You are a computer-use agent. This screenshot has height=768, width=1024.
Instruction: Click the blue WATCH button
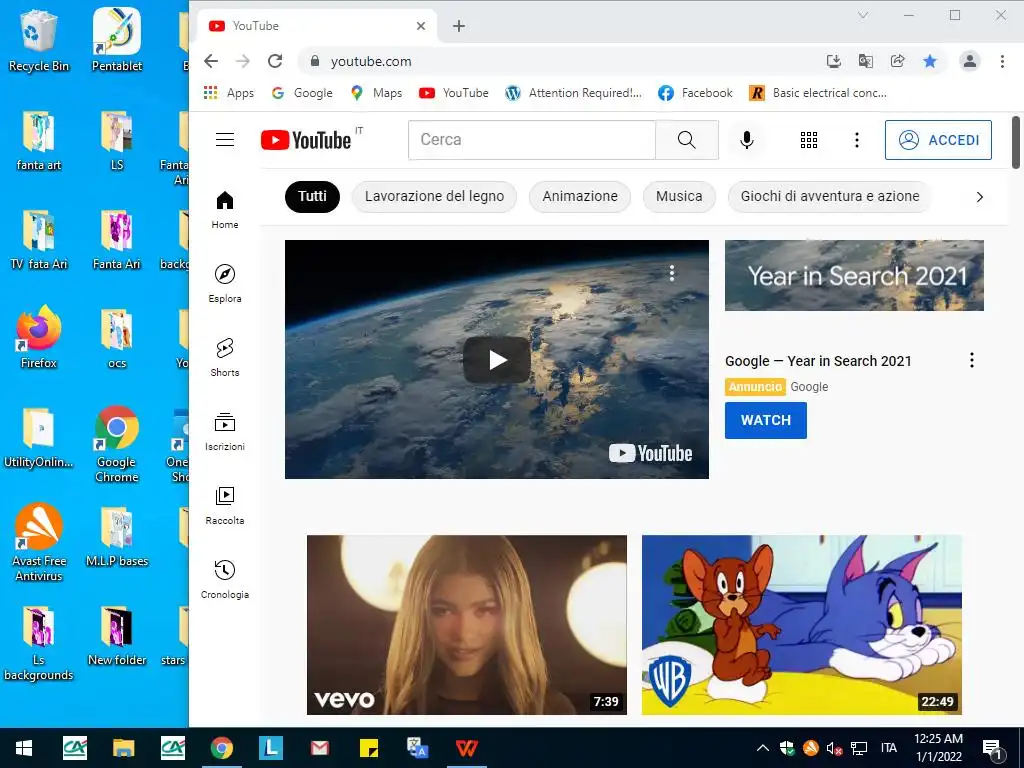pos(765,420)
